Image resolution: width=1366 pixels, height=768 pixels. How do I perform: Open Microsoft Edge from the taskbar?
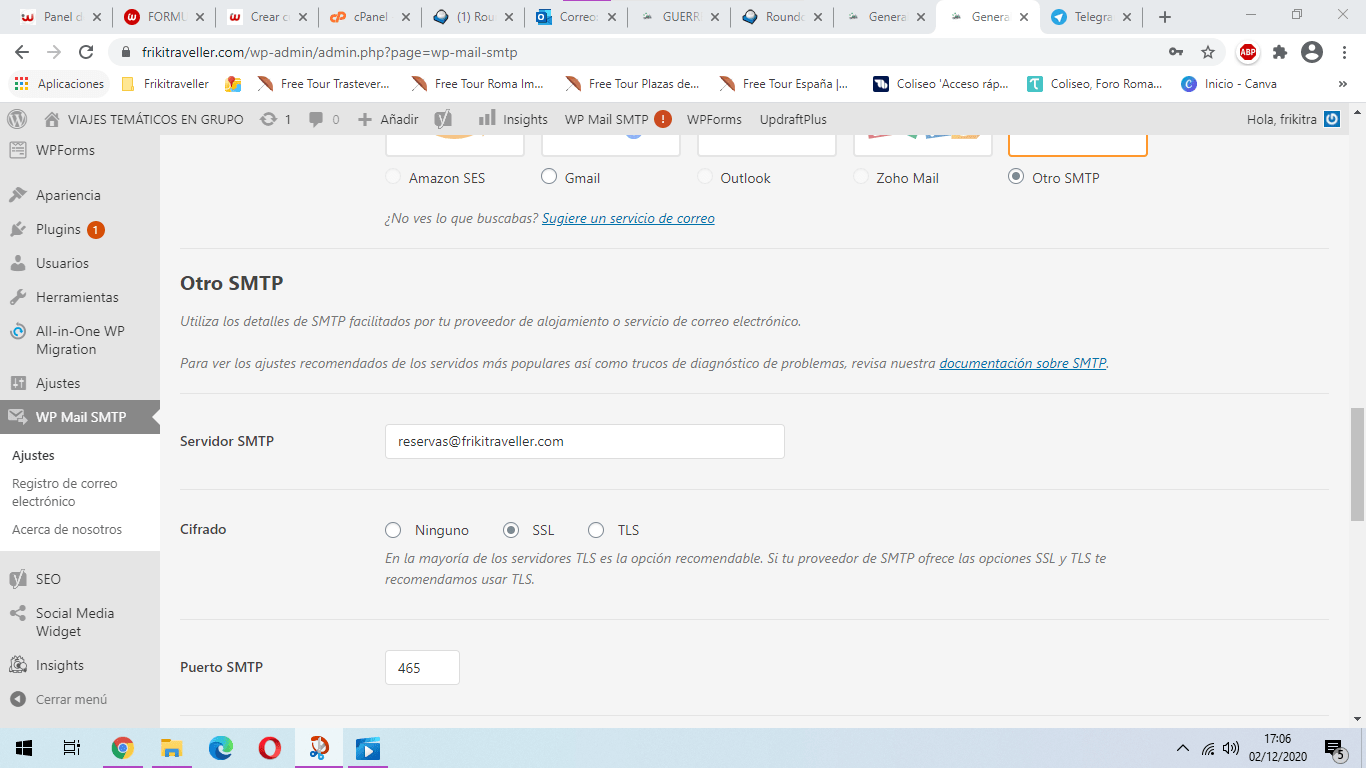pos(220,748)
